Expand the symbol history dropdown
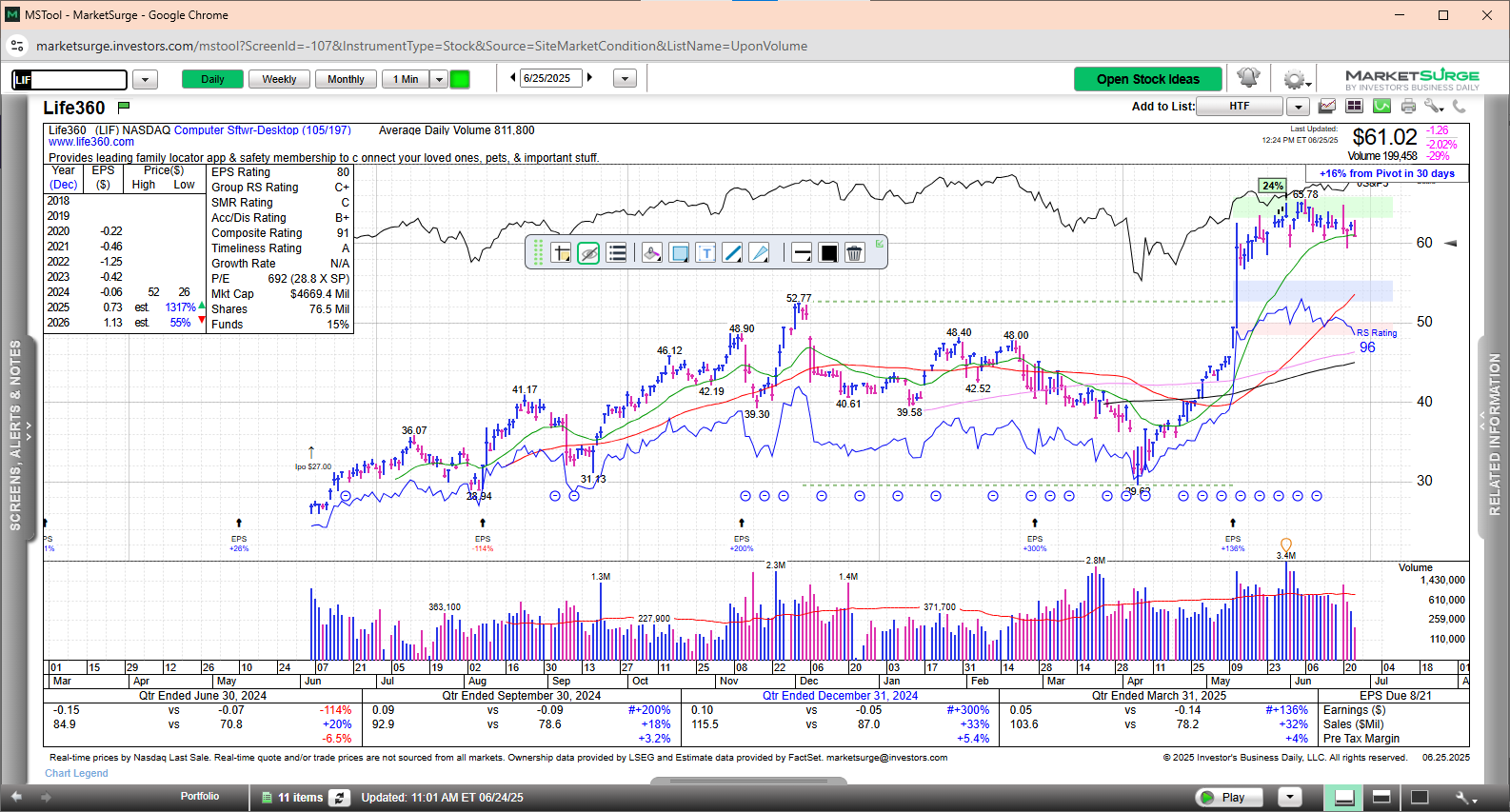The width and height of the screenshot is (1510, 812). click(x=145, y=80)
